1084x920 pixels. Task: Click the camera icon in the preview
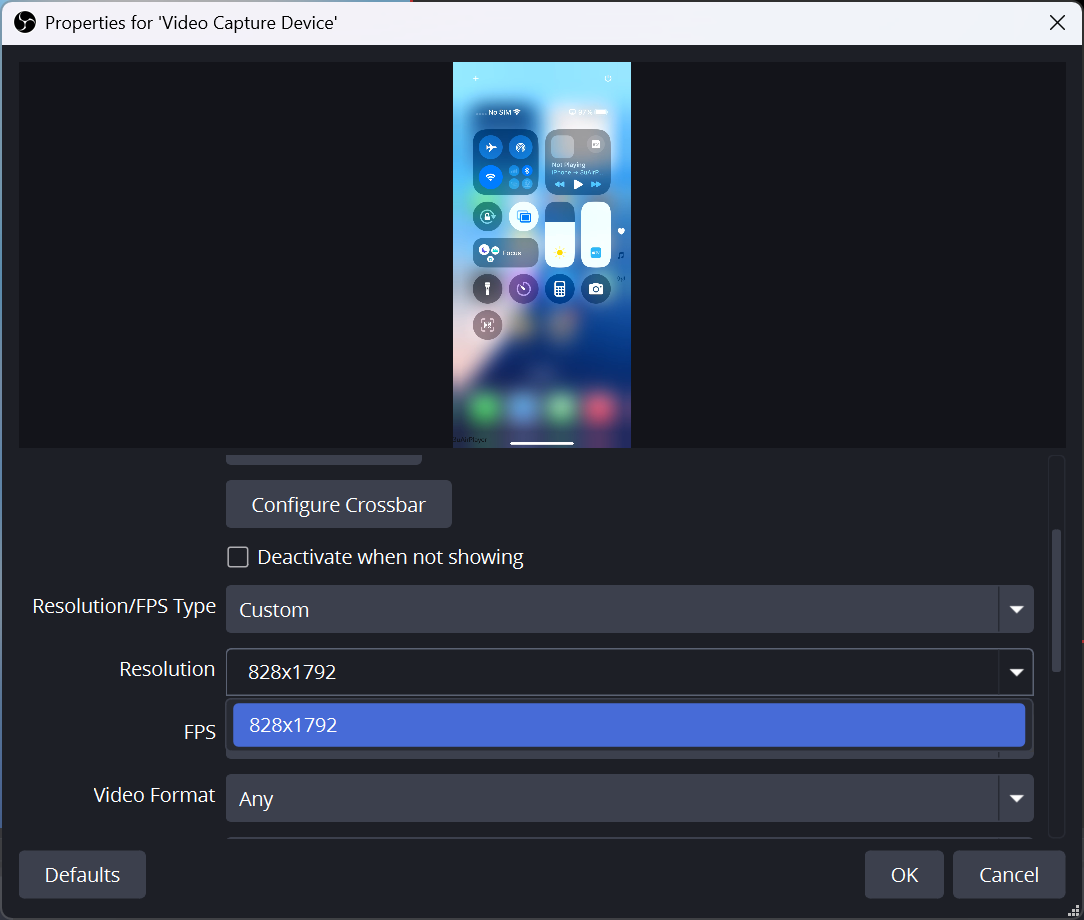[596, 287]
